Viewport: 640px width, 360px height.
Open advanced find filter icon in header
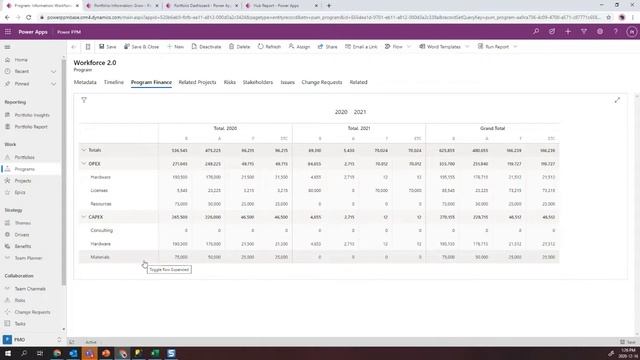[584, 31]
